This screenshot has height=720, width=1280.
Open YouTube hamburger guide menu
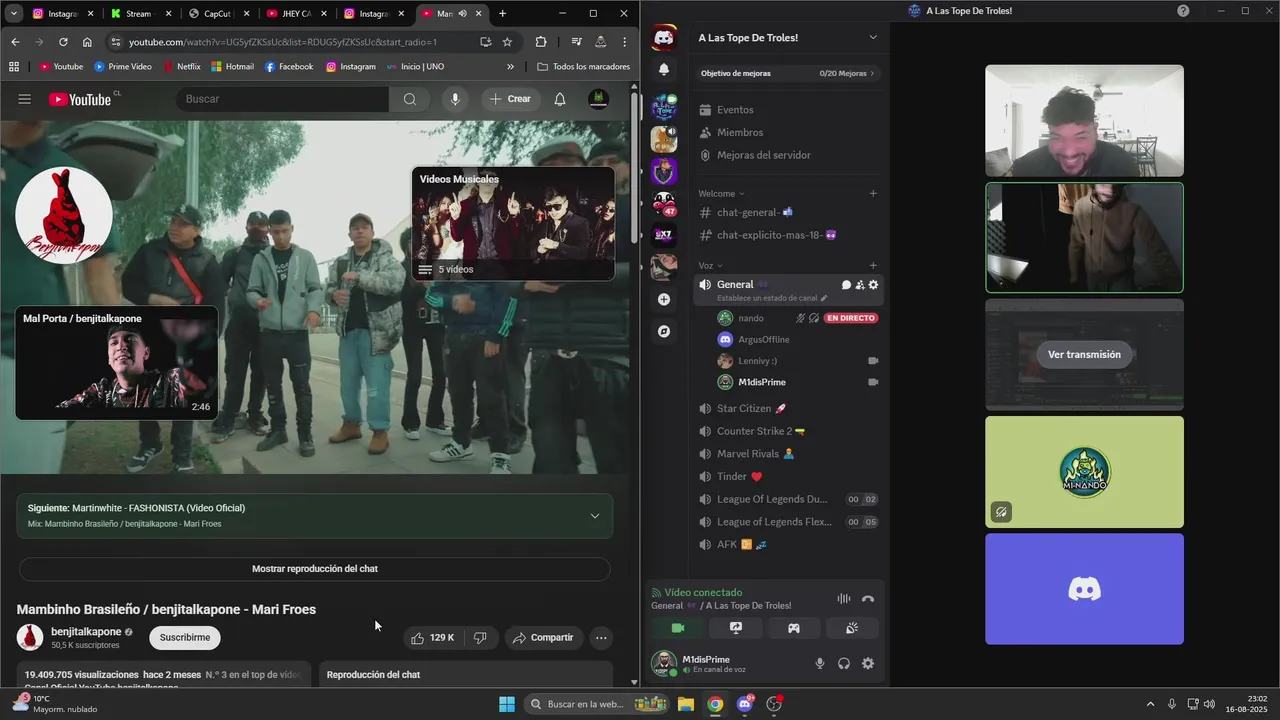pyautogui.click(x=25, y=99)
